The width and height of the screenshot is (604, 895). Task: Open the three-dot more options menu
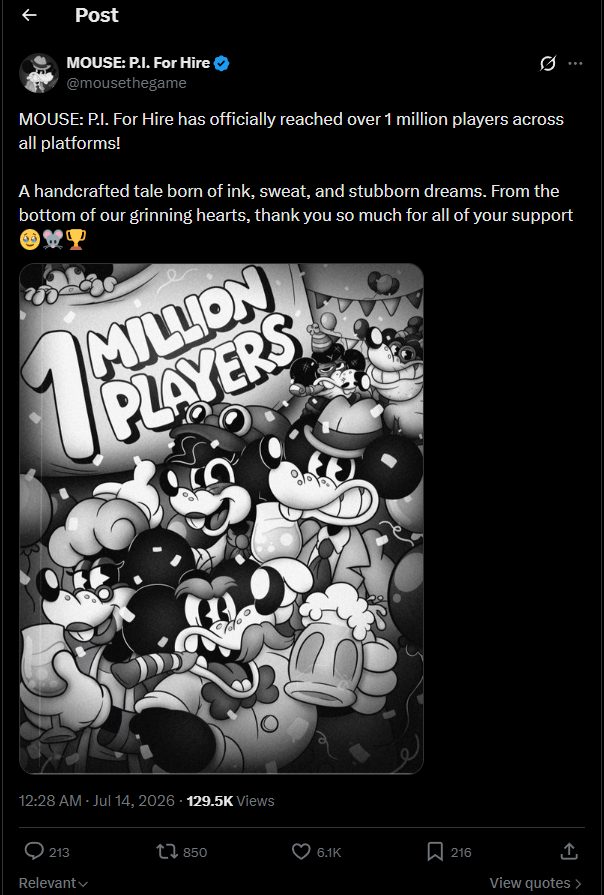(575, 63)
